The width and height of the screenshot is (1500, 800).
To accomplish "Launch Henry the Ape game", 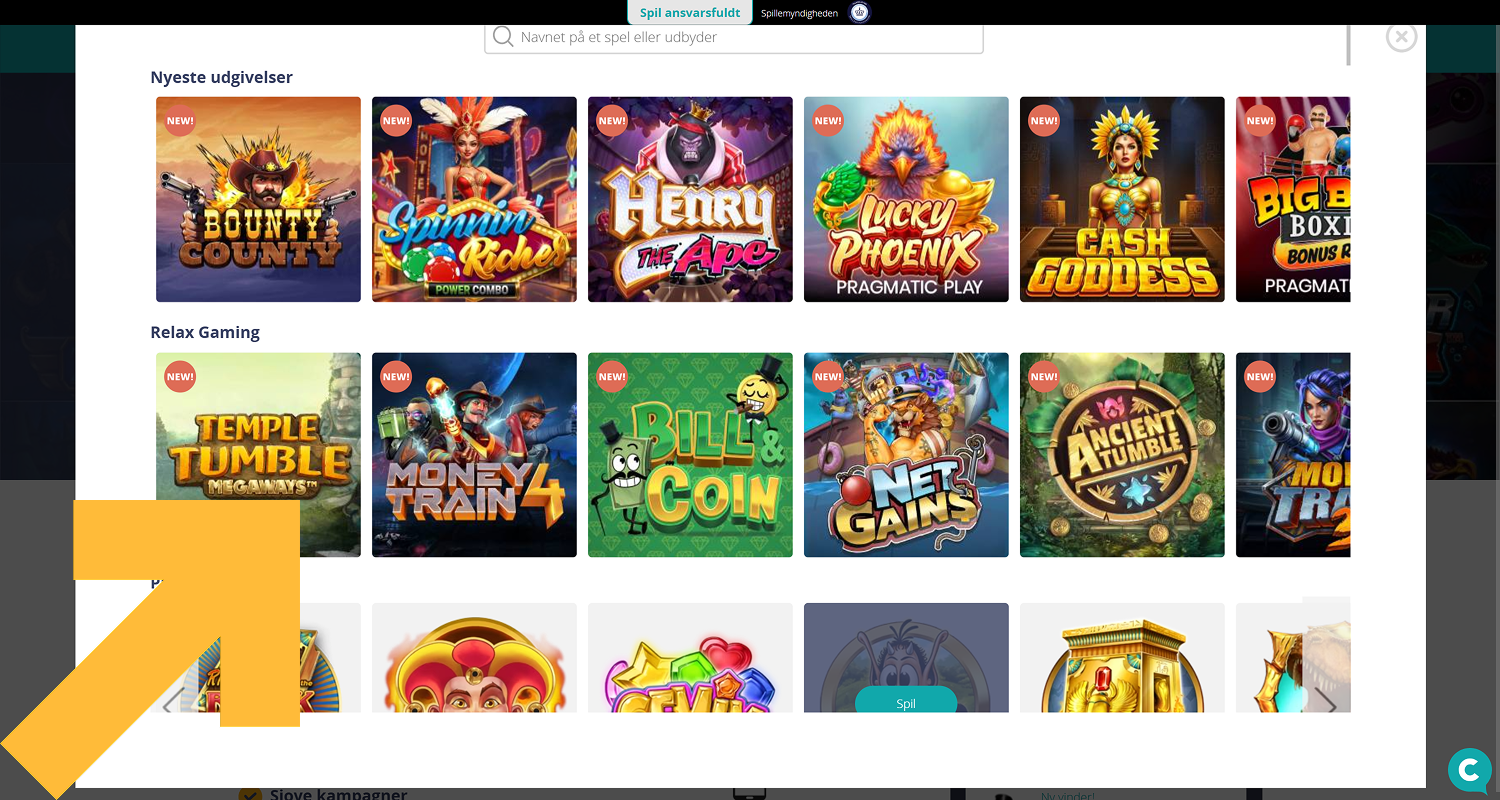I will [690, 199].
